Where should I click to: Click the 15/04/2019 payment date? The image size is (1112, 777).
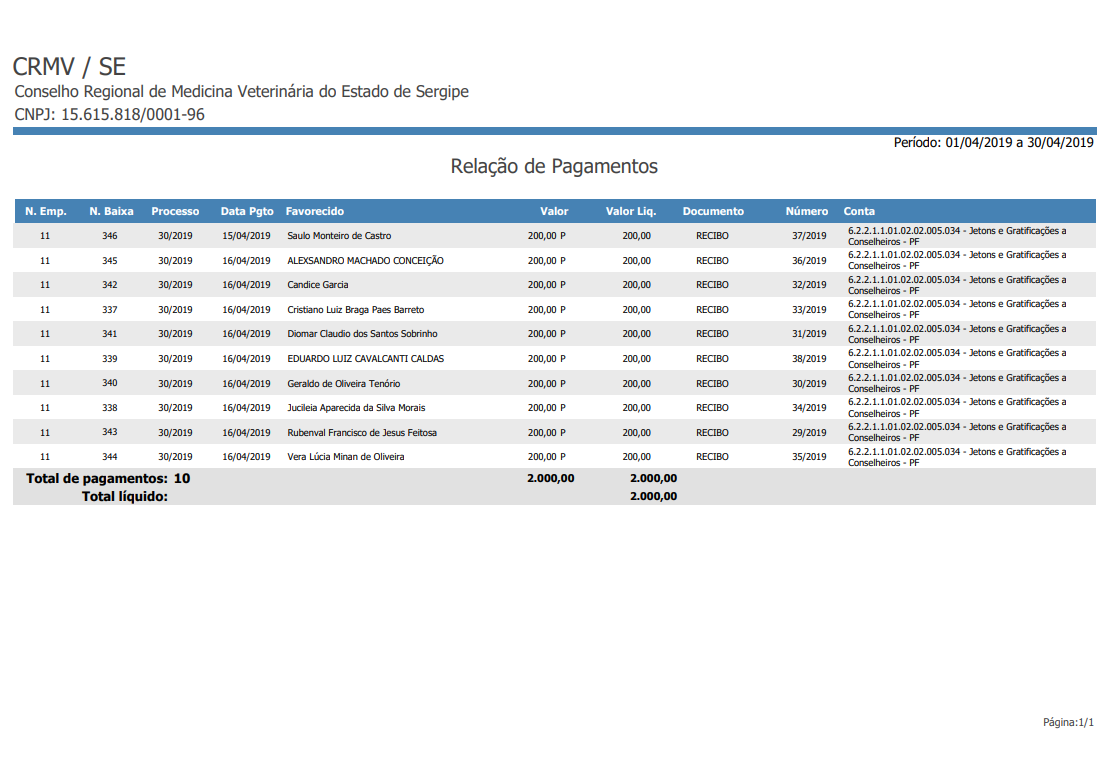(246, 236)
